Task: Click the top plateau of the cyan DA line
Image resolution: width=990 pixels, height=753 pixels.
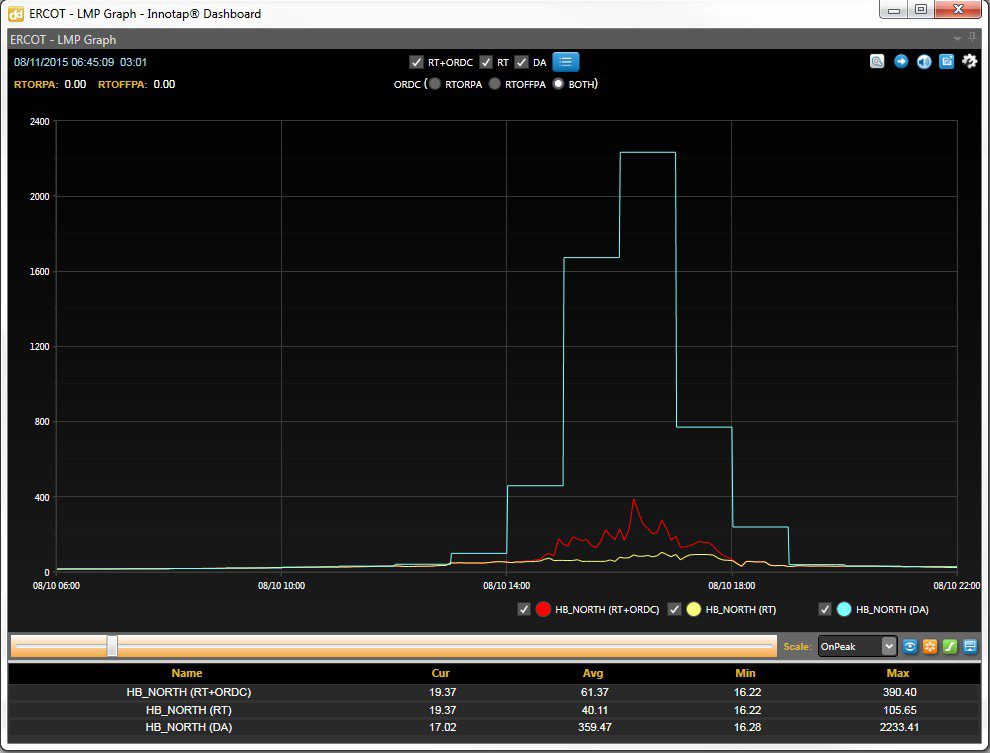Action: (x=648, y=152)
